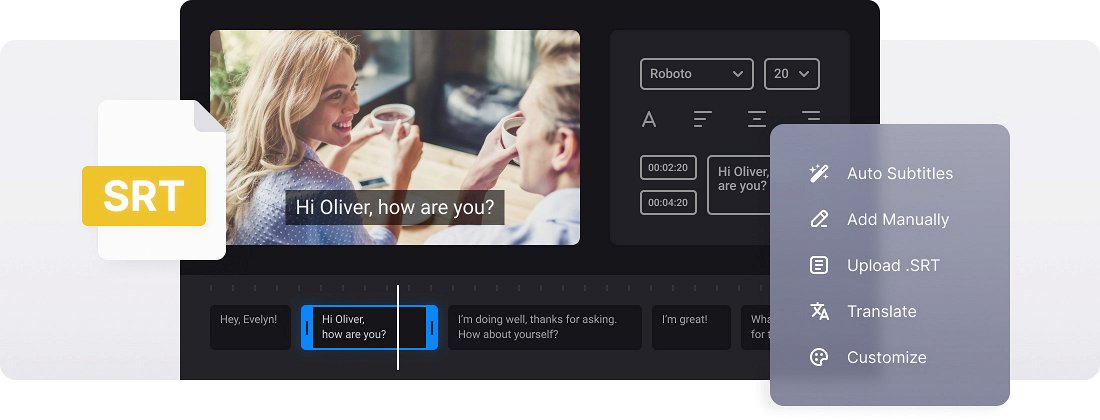Click the subtitle text box in the side panel

tap(739, 185)
